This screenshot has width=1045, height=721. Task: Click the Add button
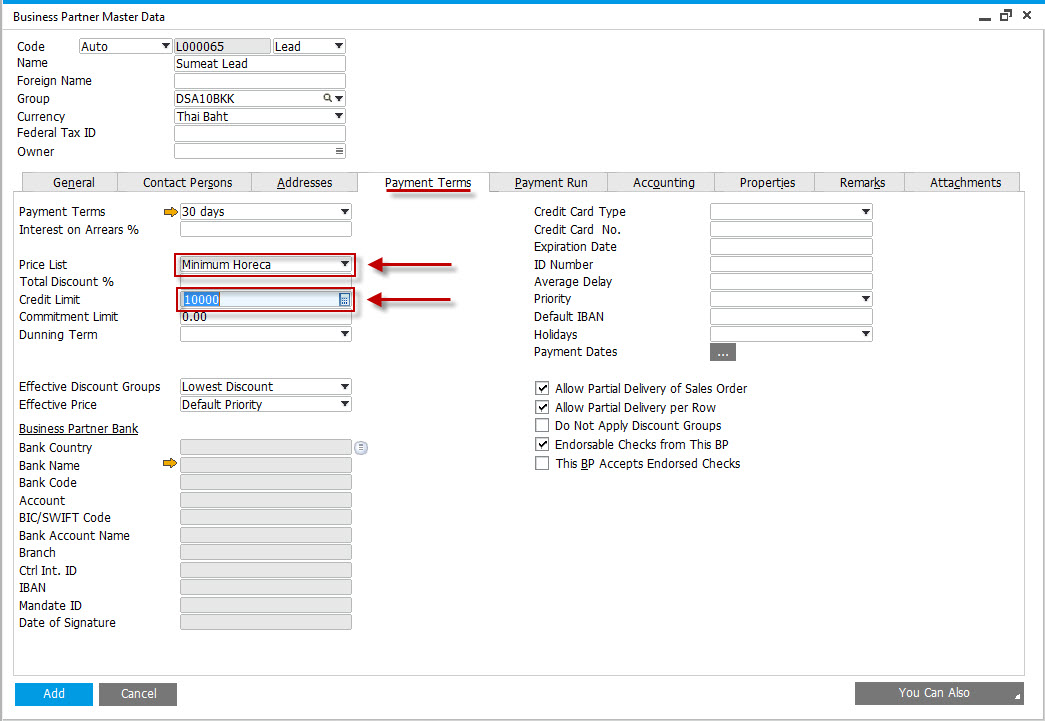[54, 694]
